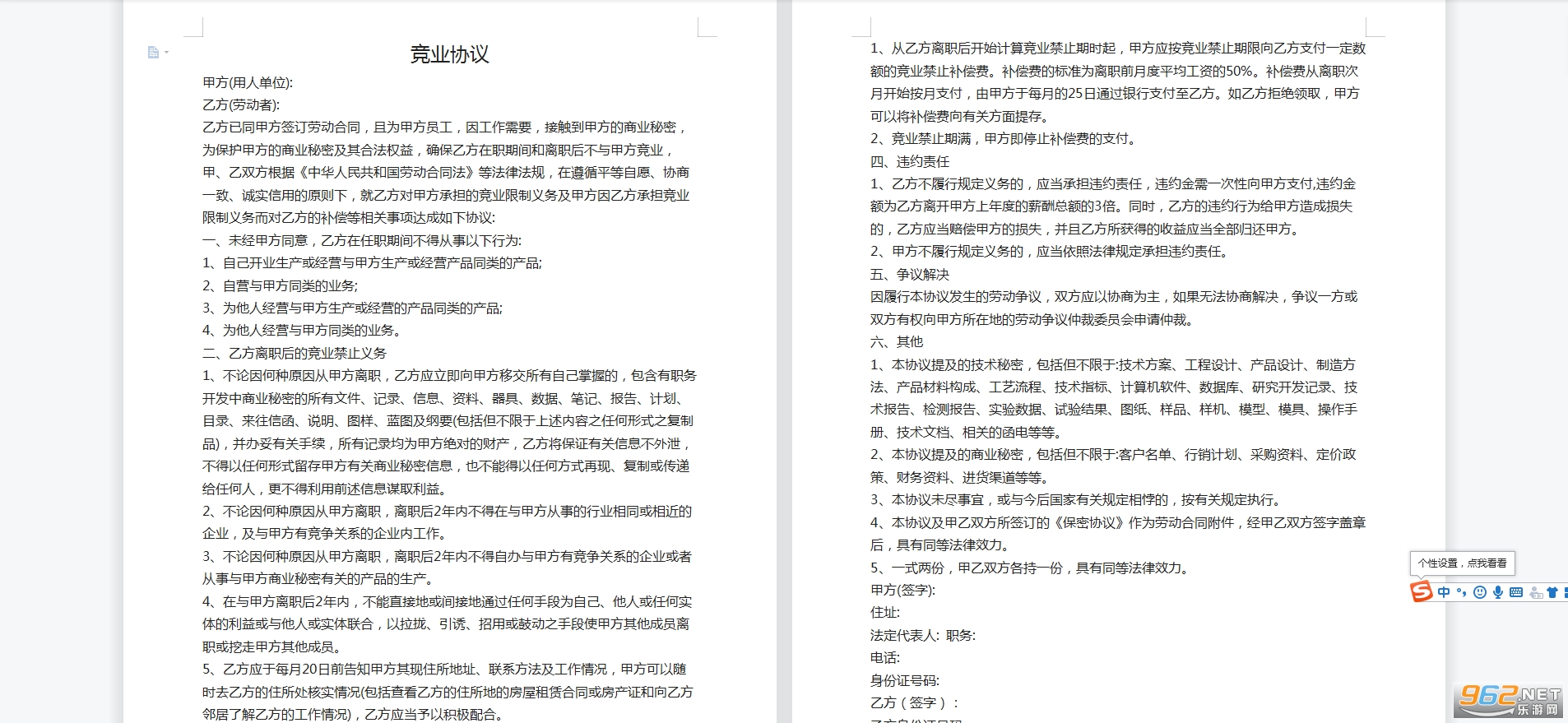This screenshot has width=1568, height=723.
Task: Click the 乙方(劳动者): line
Action: (241, 104)
